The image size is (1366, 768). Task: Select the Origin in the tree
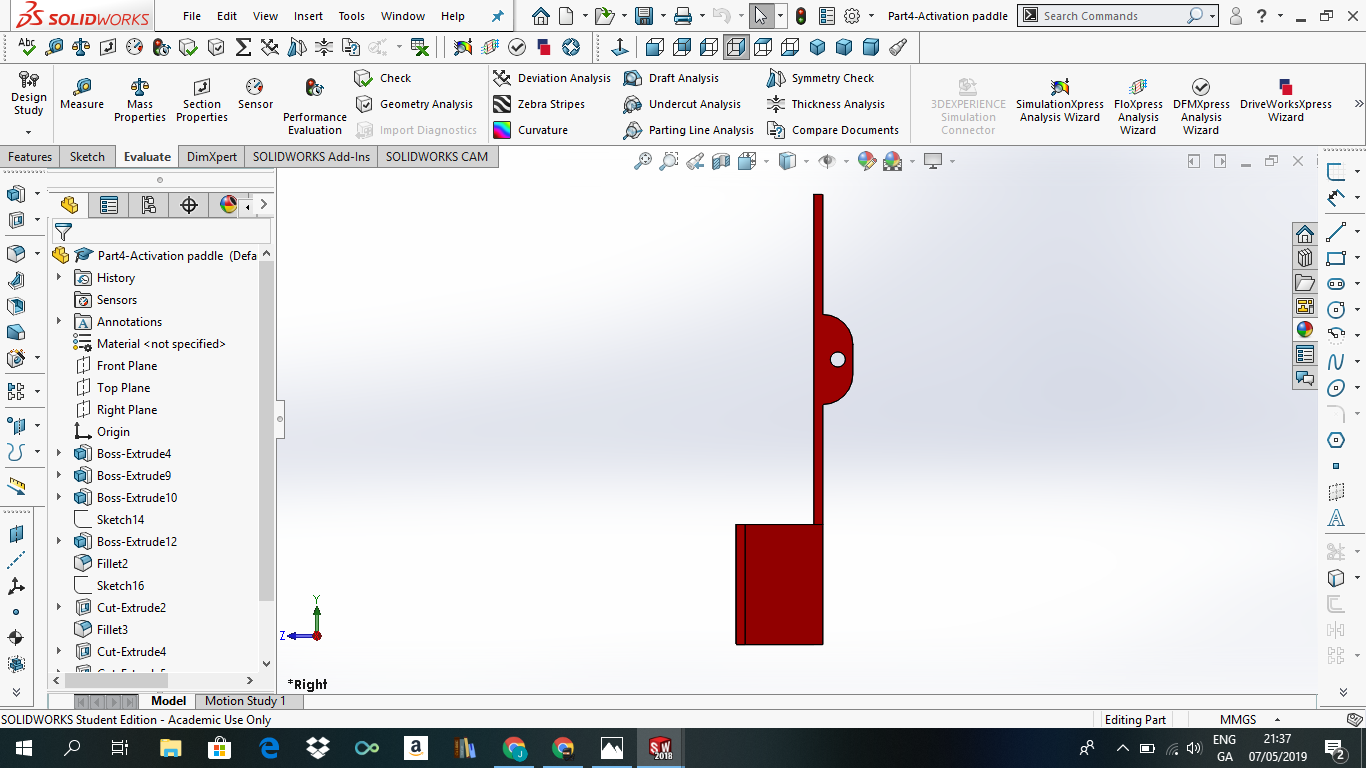pyautogui.click(x=113, y=431)
